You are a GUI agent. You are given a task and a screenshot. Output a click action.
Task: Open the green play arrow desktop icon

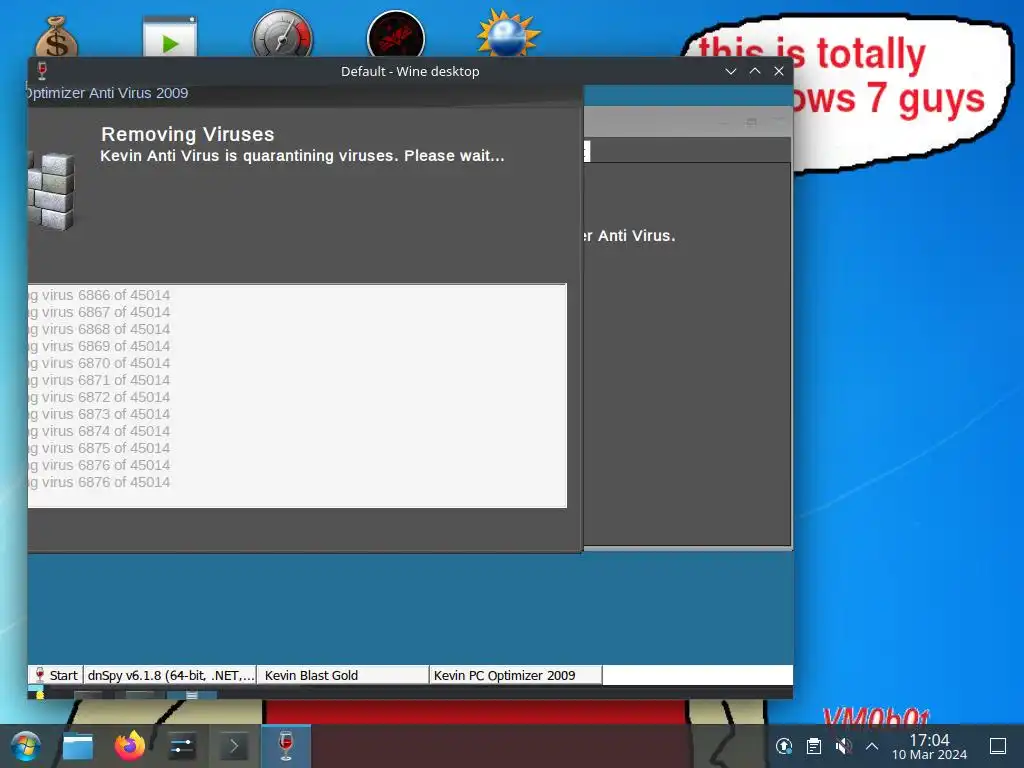point(170,37)
